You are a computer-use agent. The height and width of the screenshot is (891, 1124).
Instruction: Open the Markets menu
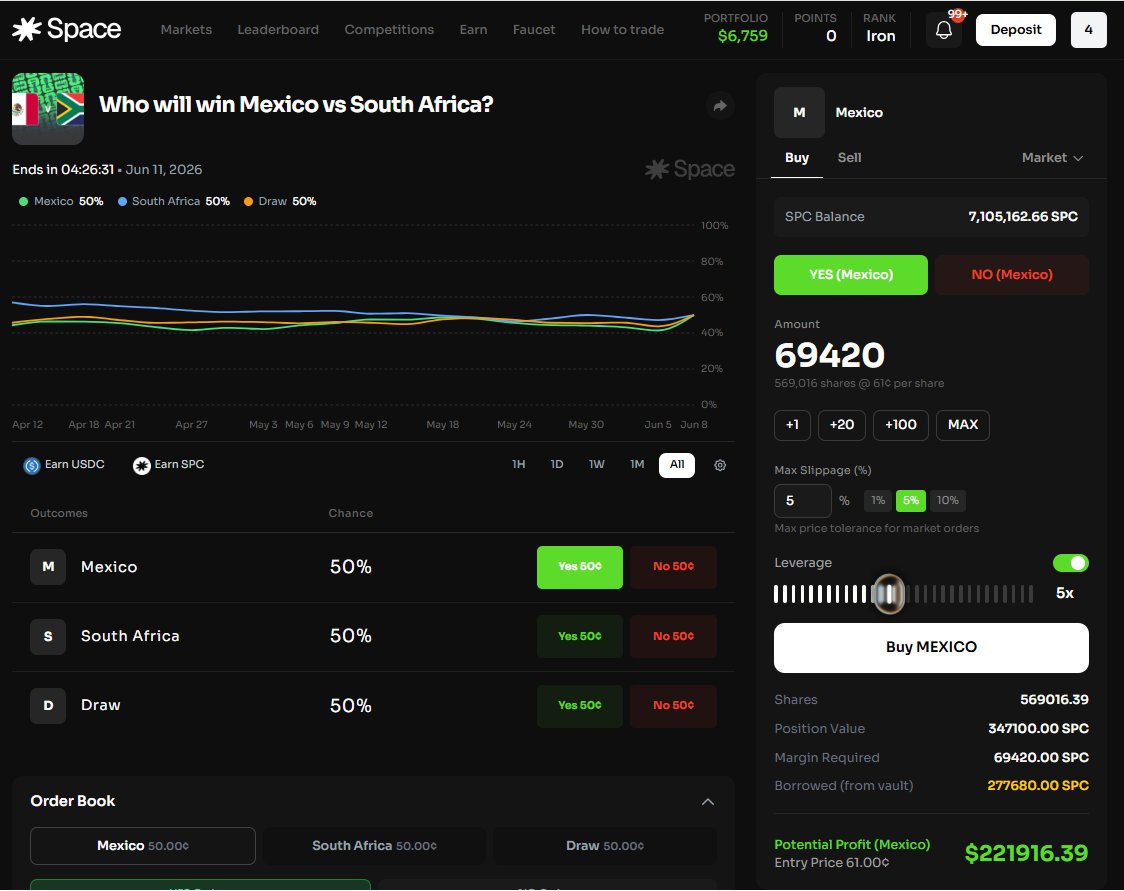pyautogui.click(x=186, y=29)
